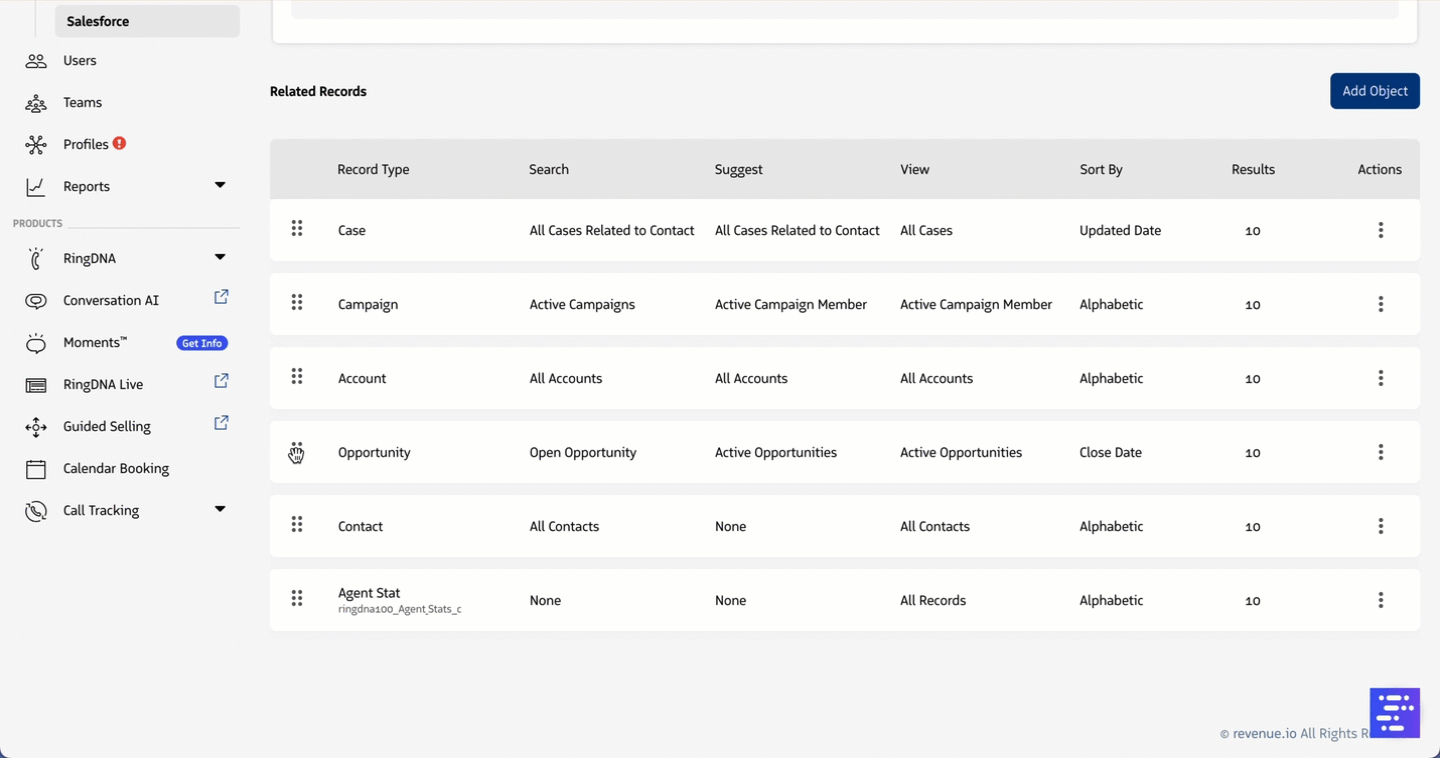Open Profiles via its branching icon
The width and height of the screenshot is (1440, 758).
coord(36,144)
